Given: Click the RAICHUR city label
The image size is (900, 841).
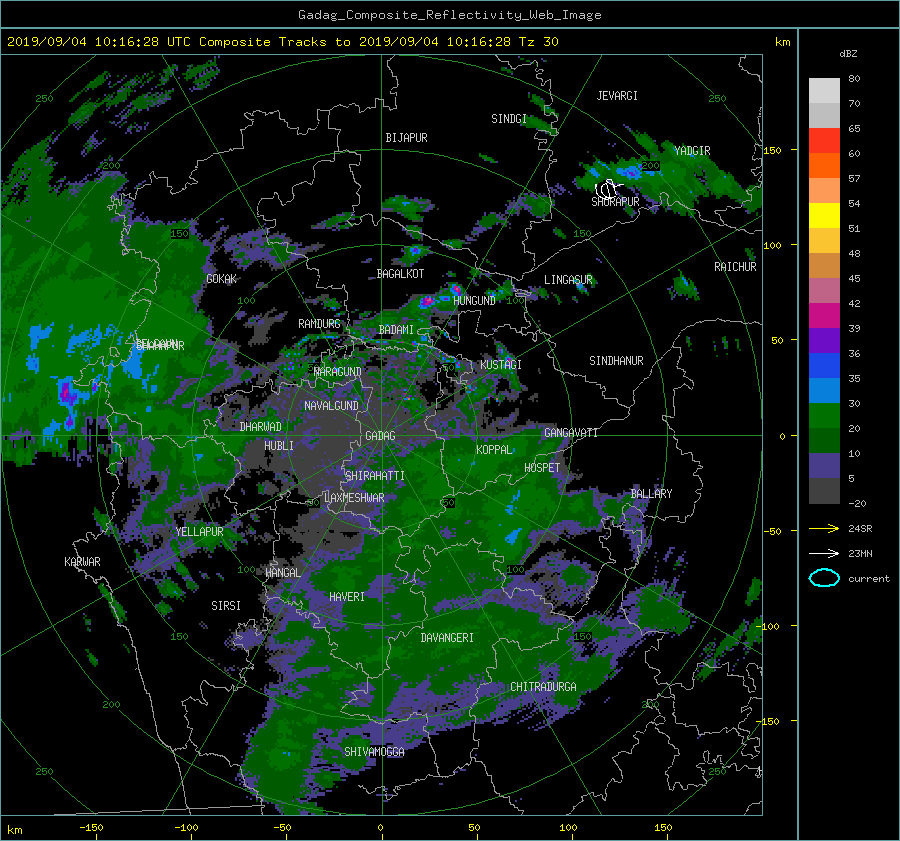Looking at the screenshot, I should [x=735, y=267].
